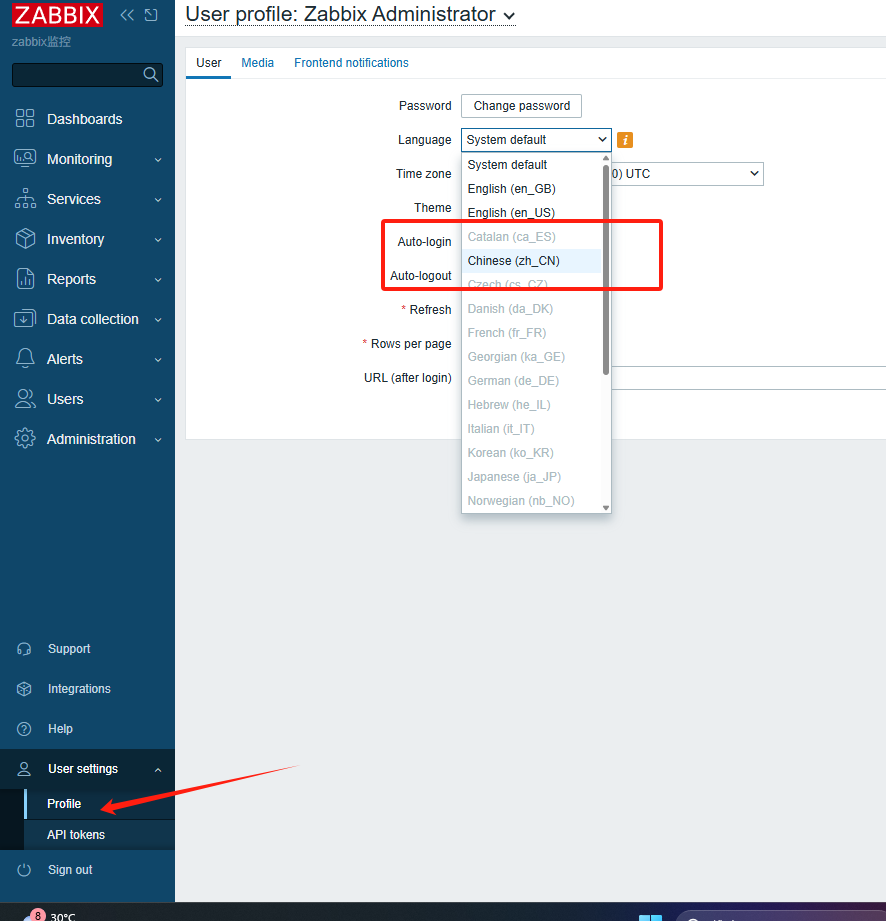886x921 pixels.
Task: Focus the URL (after login) input field
Action: click(748, 378)
